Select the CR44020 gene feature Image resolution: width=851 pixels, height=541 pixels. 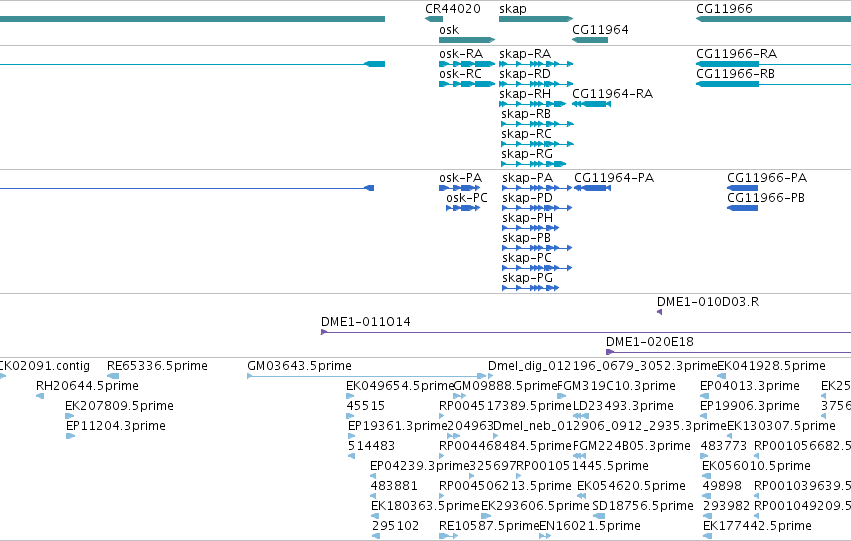(x=434, y=19)
